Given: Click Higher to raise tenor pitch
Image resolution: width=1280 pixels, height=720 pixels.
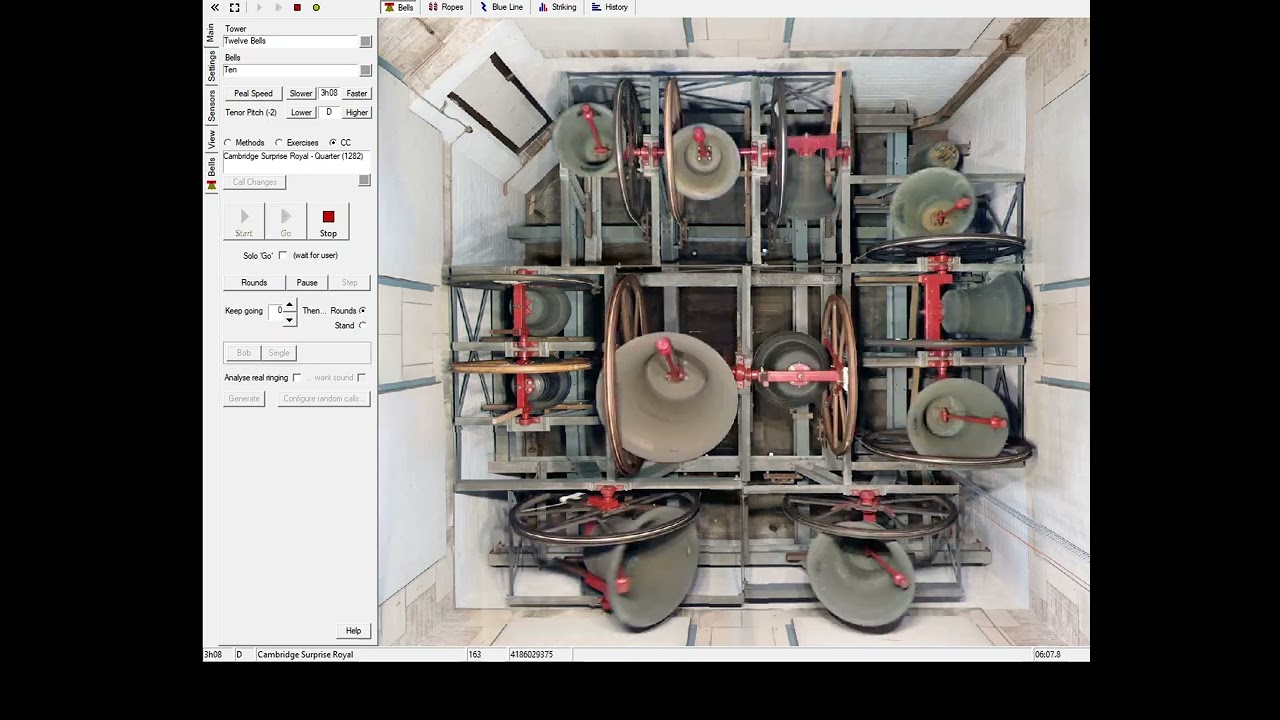Looking at the screenshot, I should coord(357,112).
